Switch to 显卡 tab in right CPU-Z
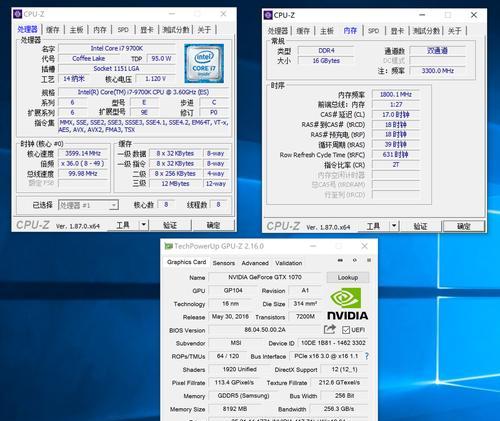This screenshot has height=421, width=500. (x=397, y=31)
